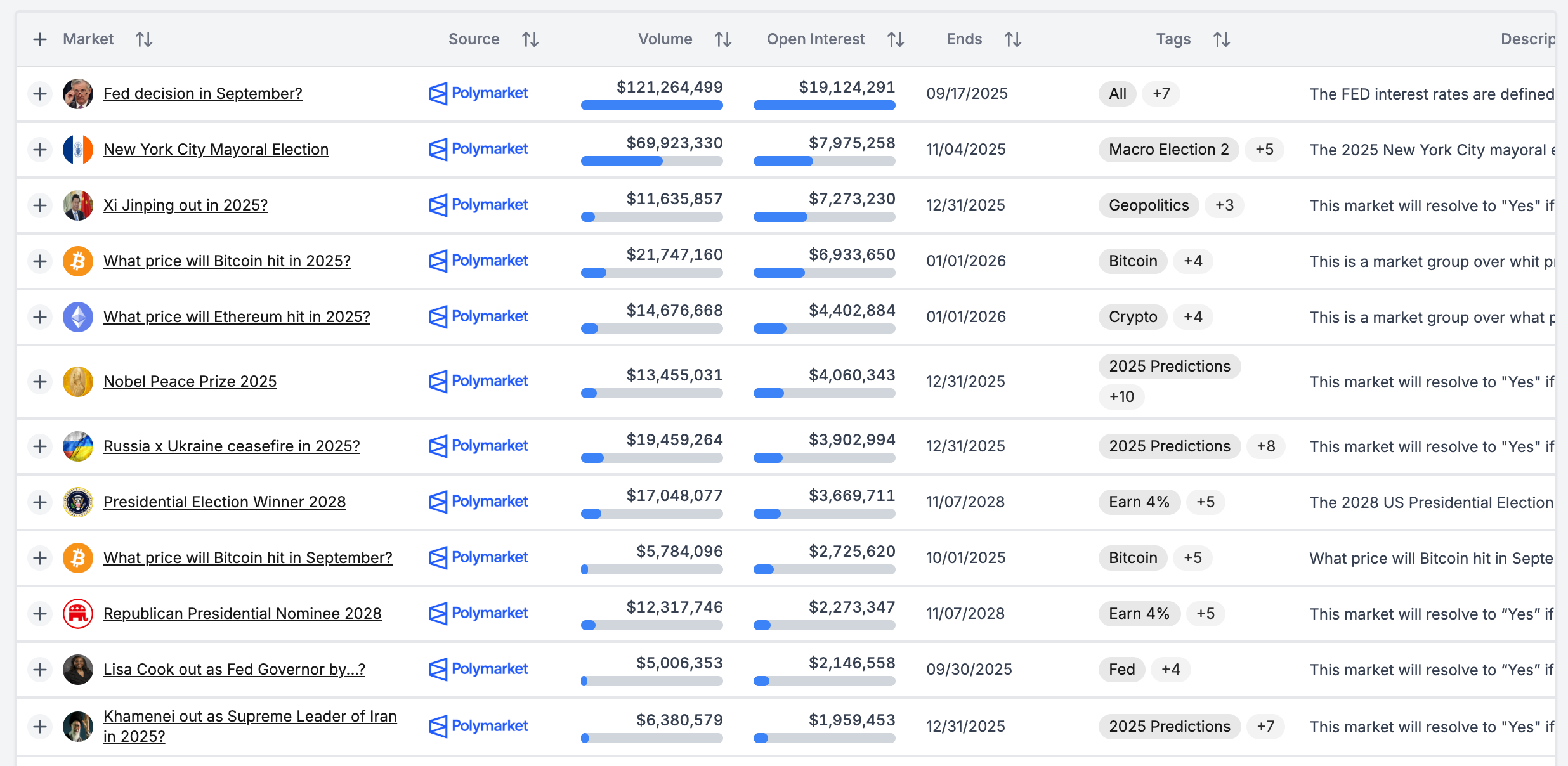
Task: Select the Geopolitics tag chip
Action: tap(1148, 205)
